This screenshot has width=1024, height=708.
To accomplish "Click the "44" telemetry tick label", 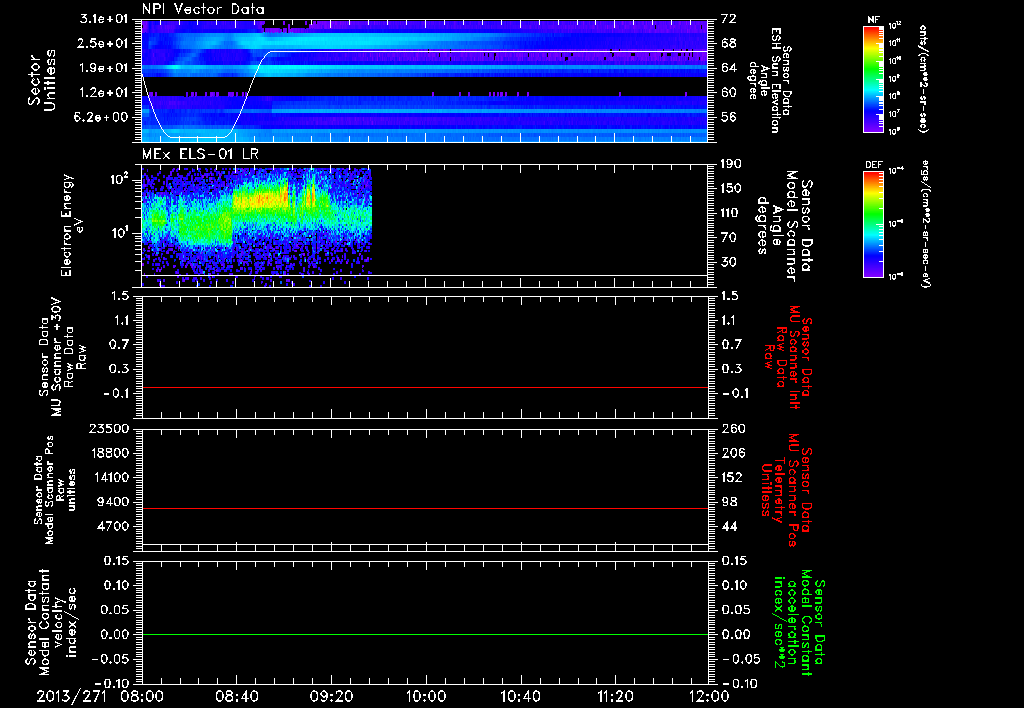I will 729,526.
